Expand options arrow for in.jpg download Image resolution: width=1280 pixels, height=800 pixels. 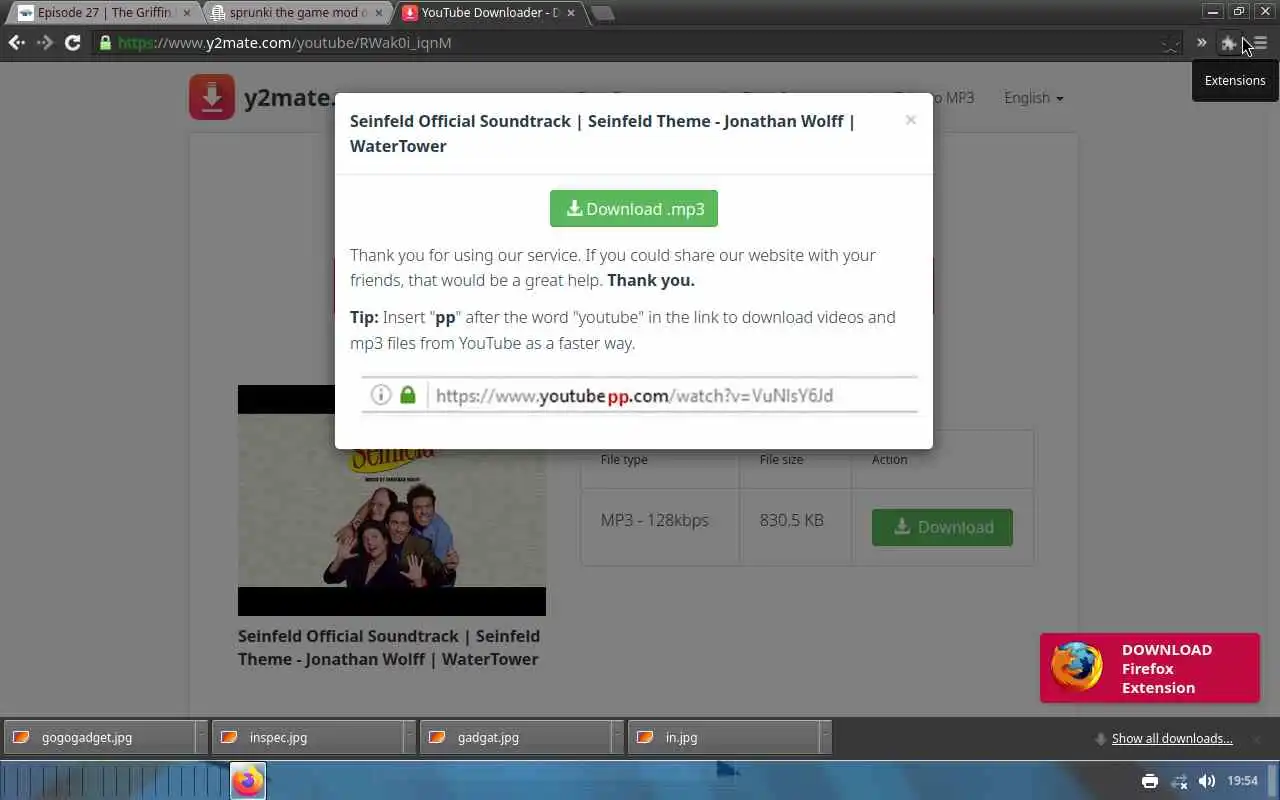(x=825, y=737)
